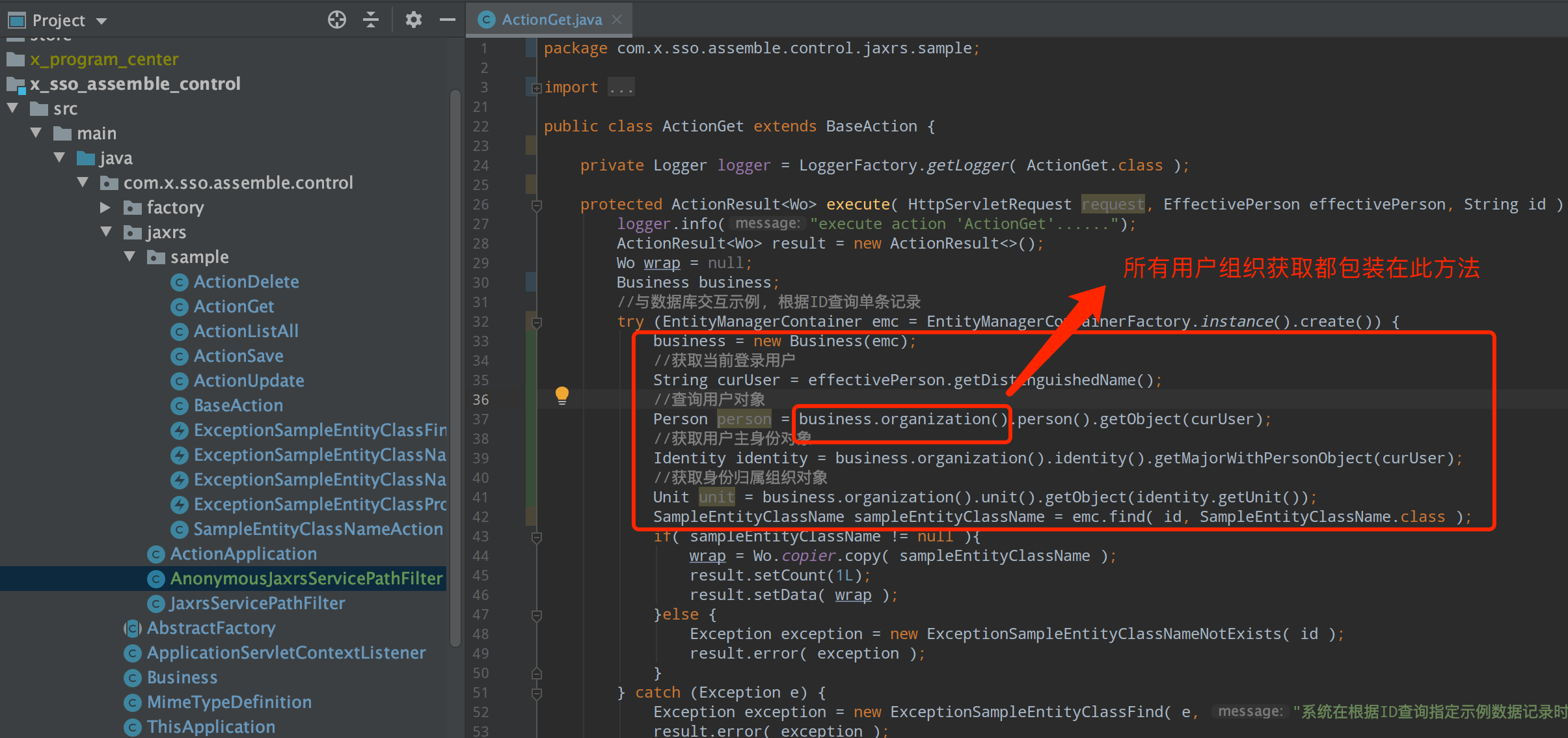Expand the factory package

tap(105, 207)
